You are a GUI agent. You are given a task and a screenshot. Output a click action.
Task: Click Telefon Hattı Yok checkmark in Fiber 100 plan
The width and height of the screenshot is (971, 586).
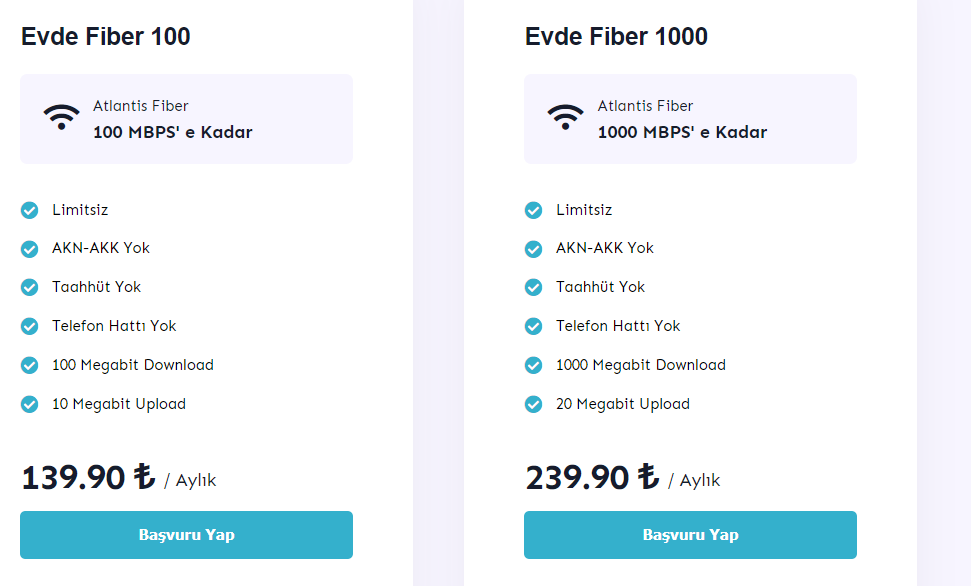tap(30, 326)
